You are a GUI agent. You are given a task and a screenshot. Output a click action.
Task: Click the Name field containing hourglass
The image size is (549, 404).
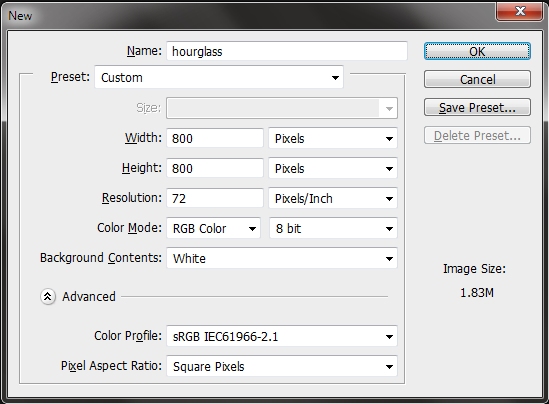[x=287, y=51]
